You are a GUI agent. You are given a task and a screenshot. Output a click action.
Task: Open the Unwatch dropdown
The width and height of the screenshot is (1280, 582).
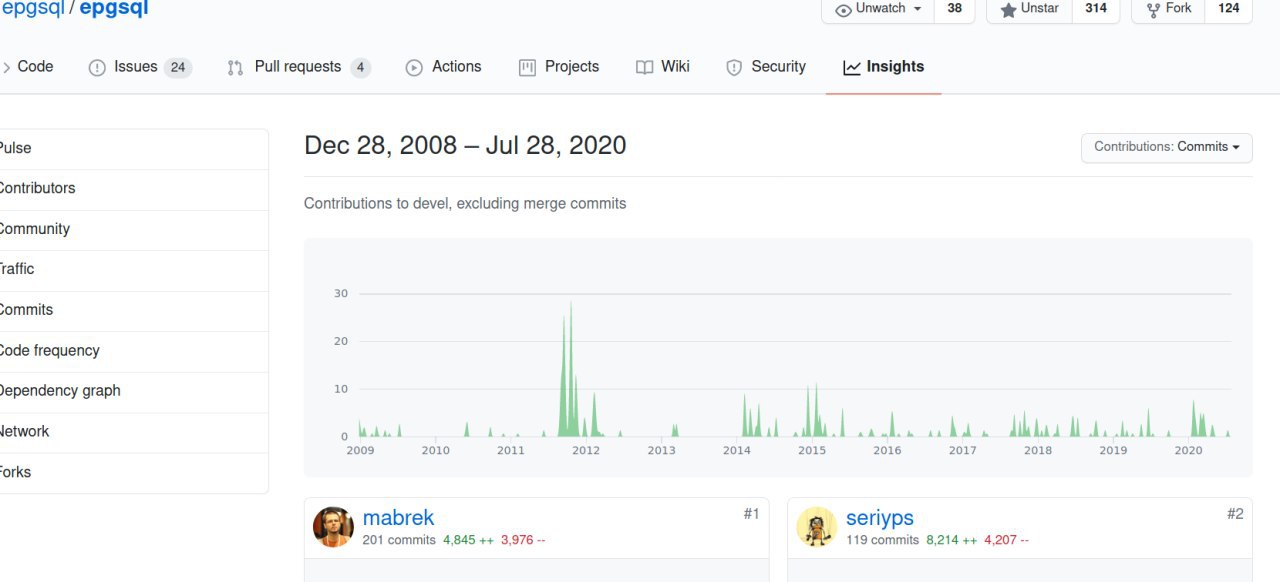tap(878, 9)
